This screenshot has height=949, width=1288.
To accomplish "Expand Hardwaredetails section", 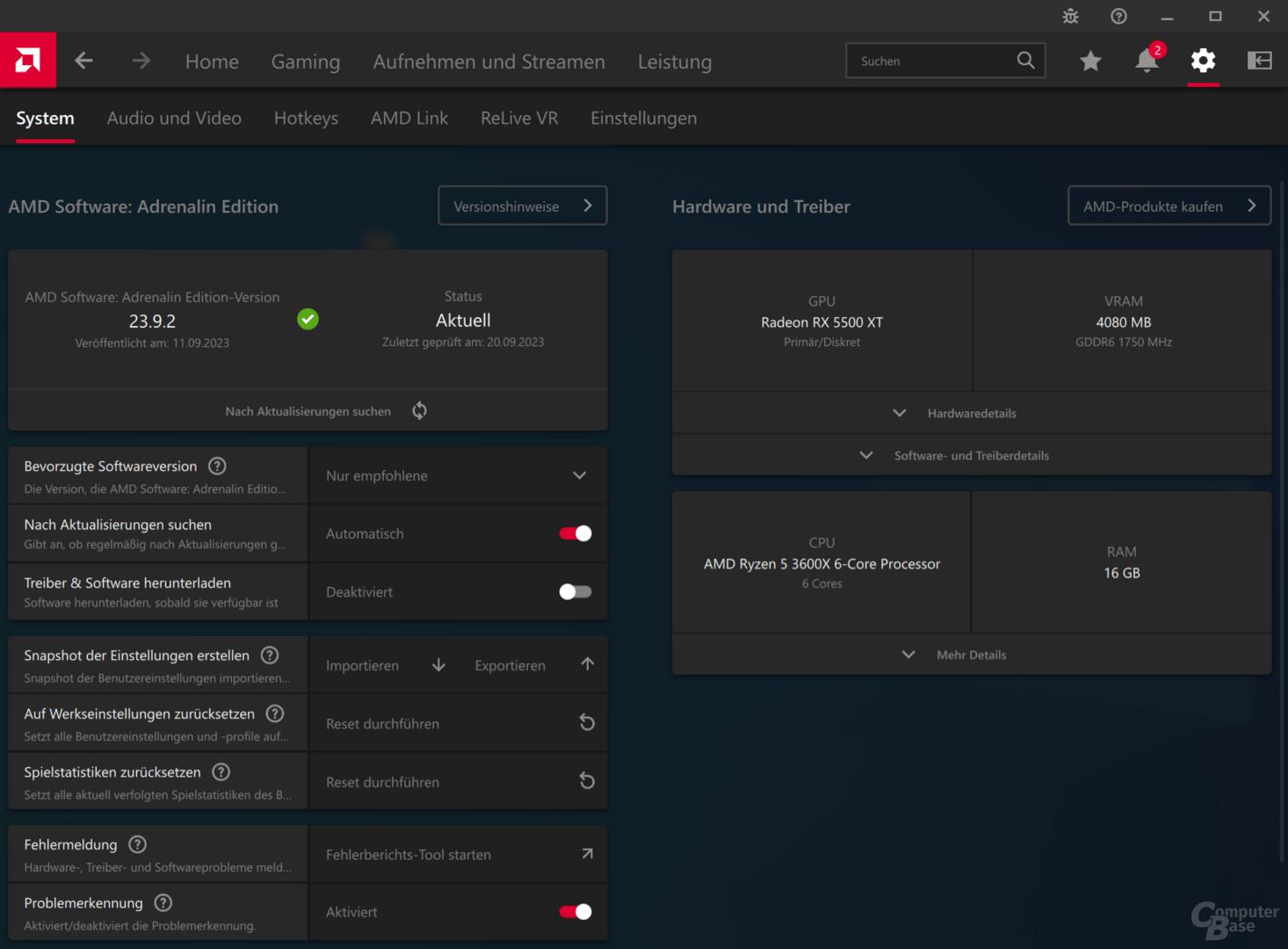I will (972, 413).
